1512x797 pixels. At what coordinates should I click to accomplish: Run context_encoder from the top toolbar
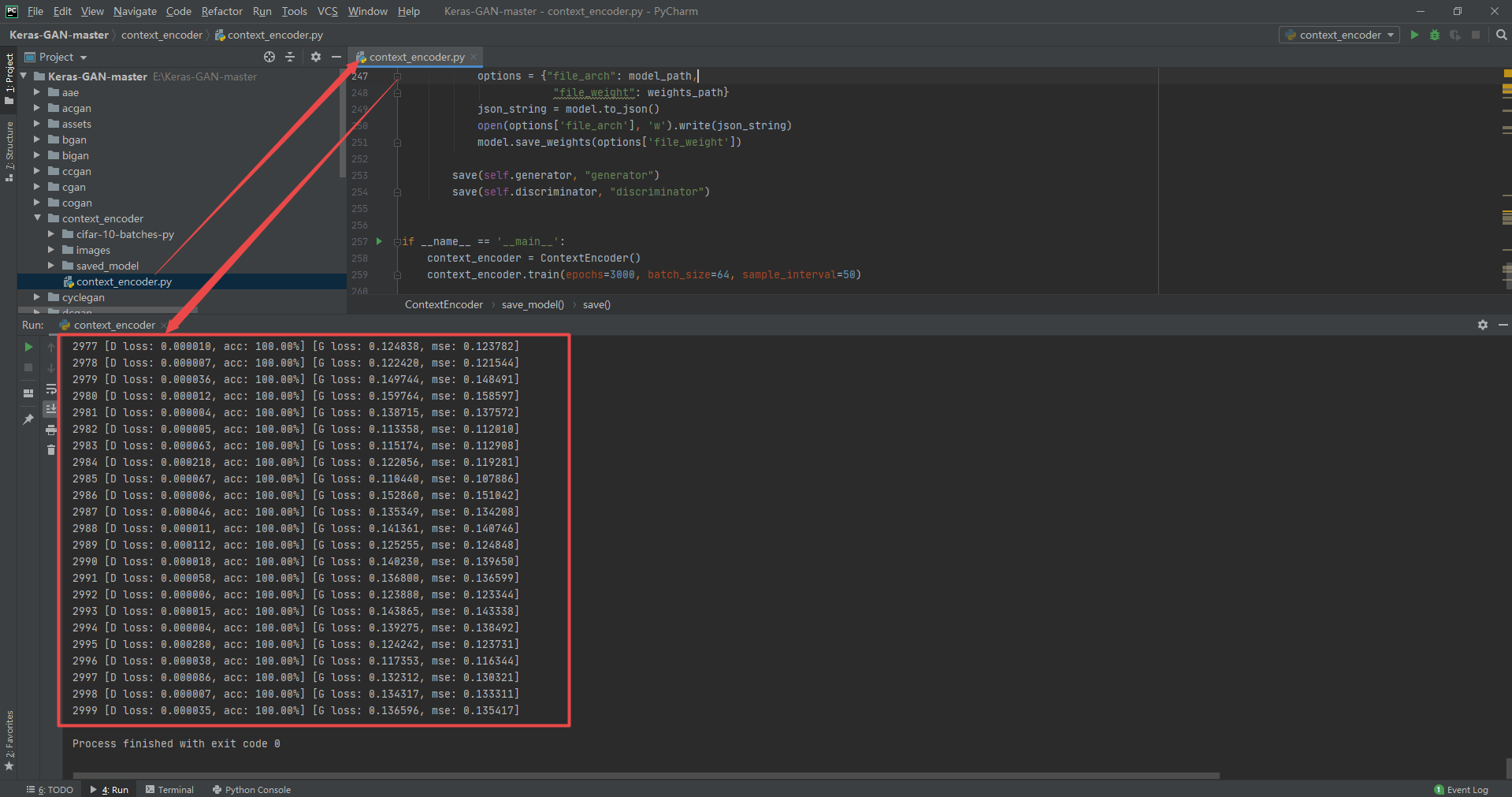point(1414,35)
